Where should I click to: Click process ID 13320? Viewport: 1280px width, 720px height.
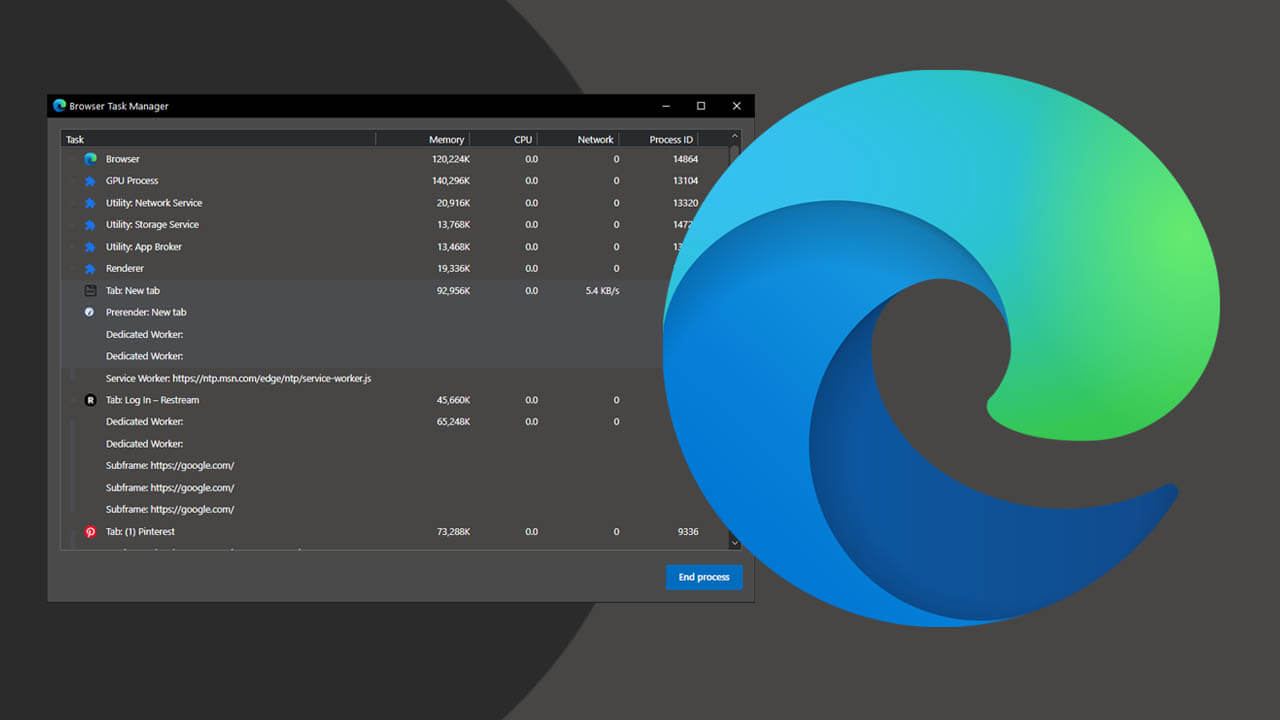(x=685, y=203)
